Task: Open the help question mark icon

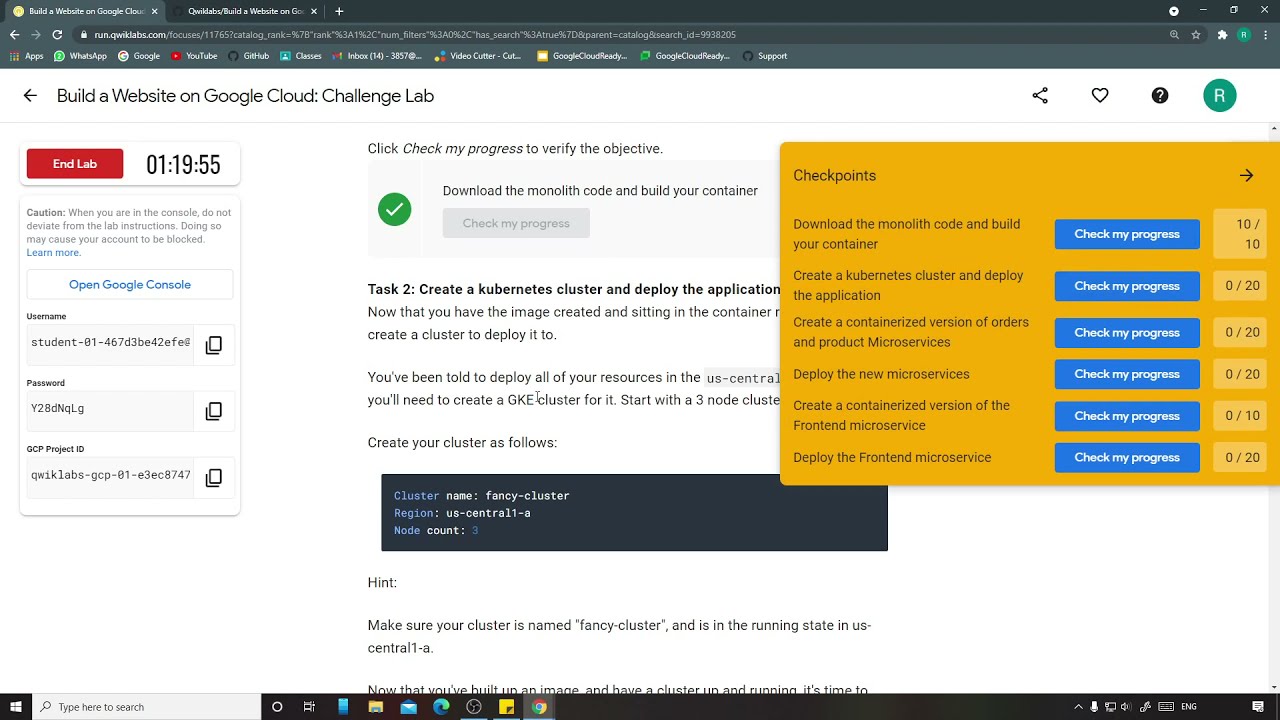Action: pos(1160,96)
